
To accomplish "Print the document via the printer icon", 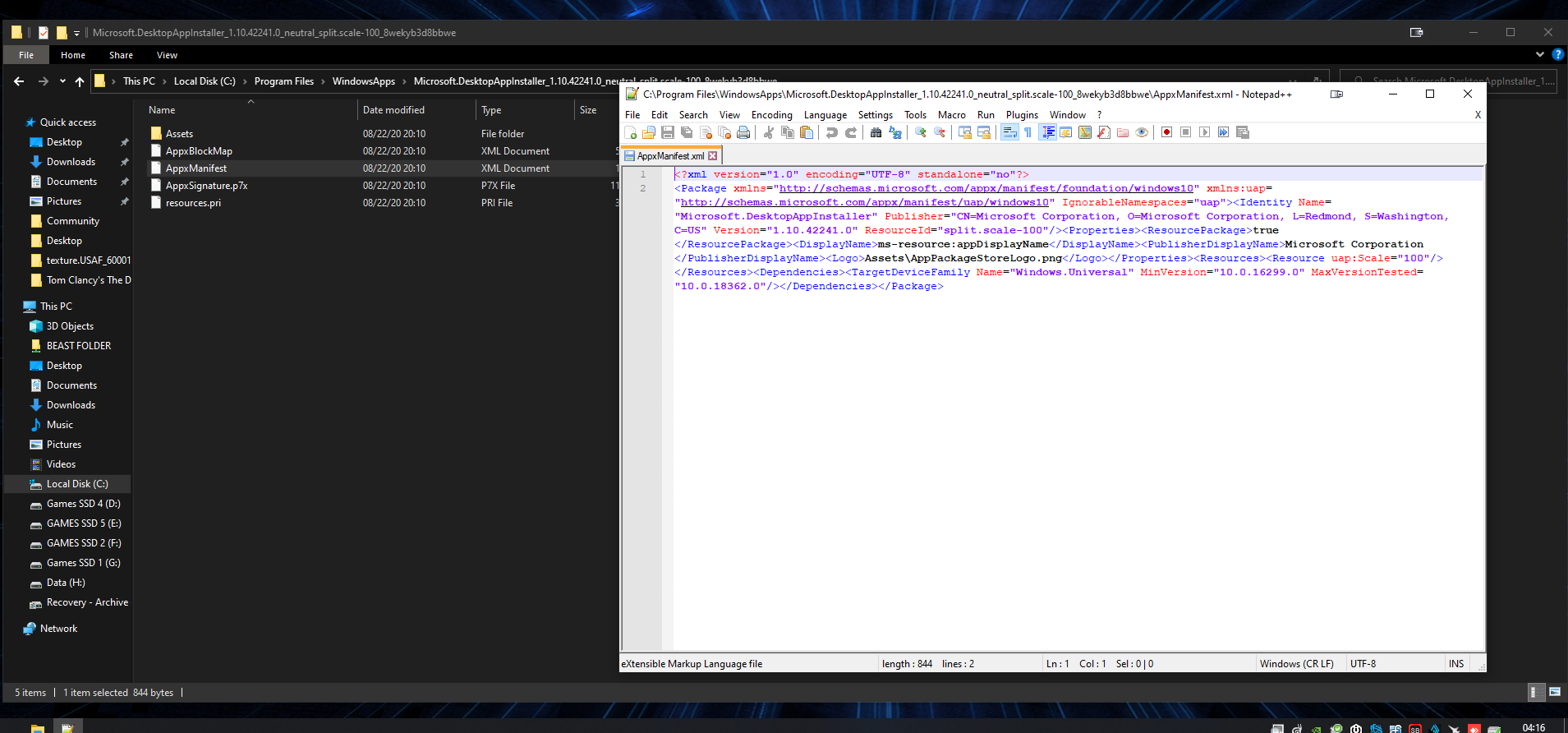I will point(743,132).
